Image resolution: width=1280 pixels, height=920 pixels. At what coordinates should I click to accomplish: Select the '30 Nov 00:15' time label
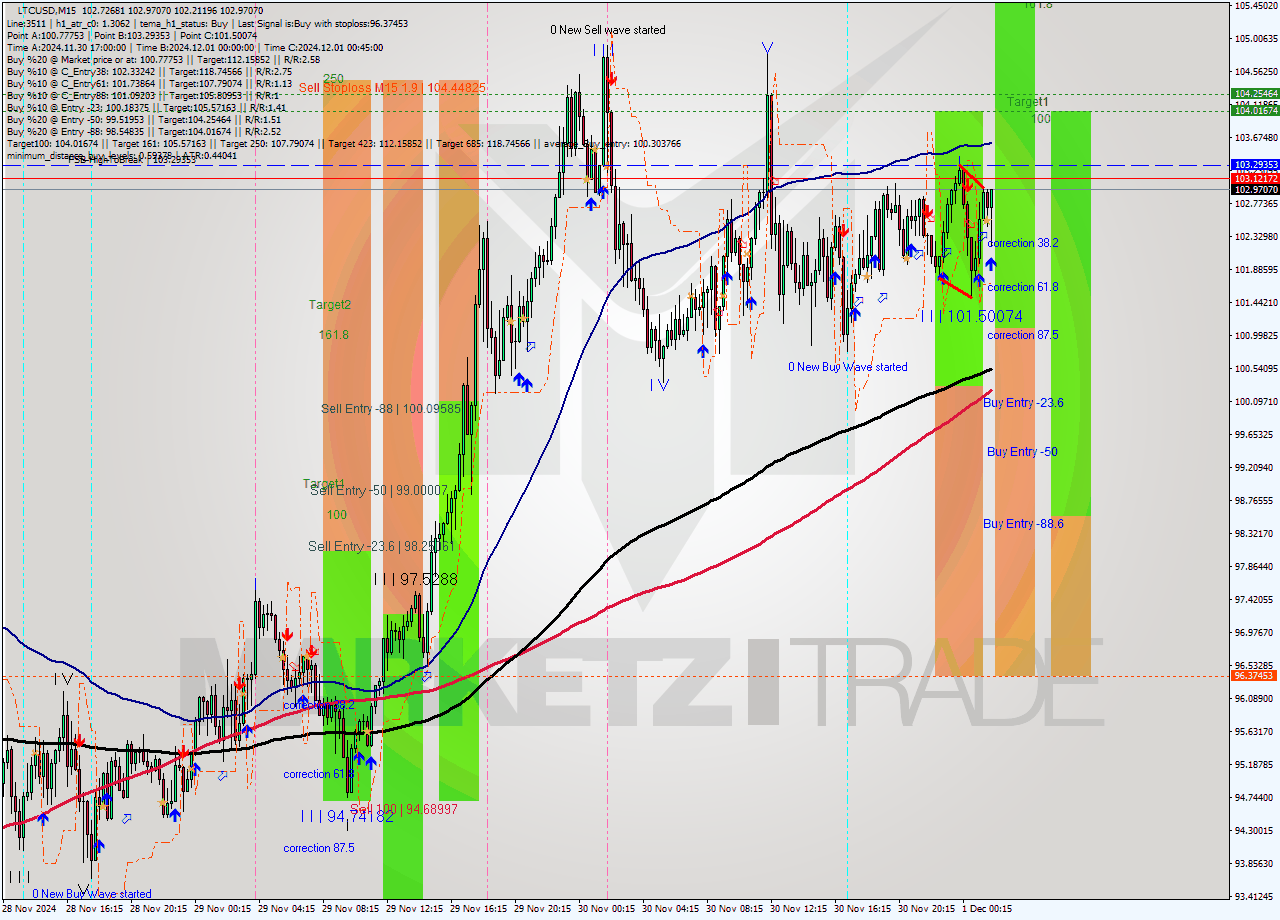606,909
